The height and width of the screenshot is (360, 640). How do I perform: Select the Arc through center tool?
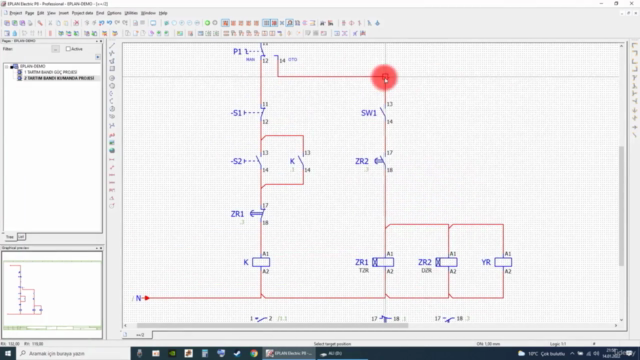tap(112, 93)
